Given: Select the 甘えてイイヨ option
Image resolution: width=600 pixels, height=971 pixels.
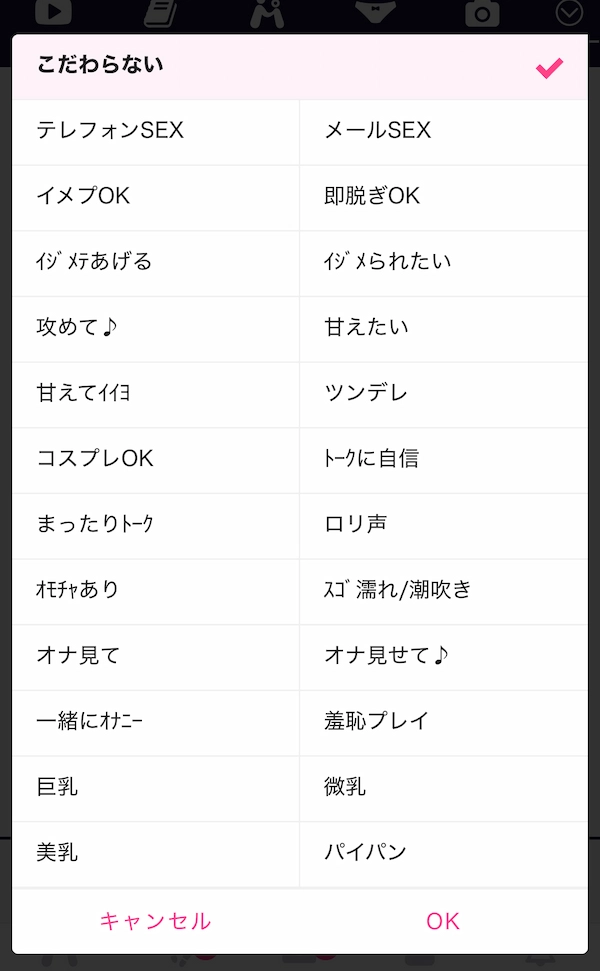Looking at the screenshot, I should click(x=156, y=393).
